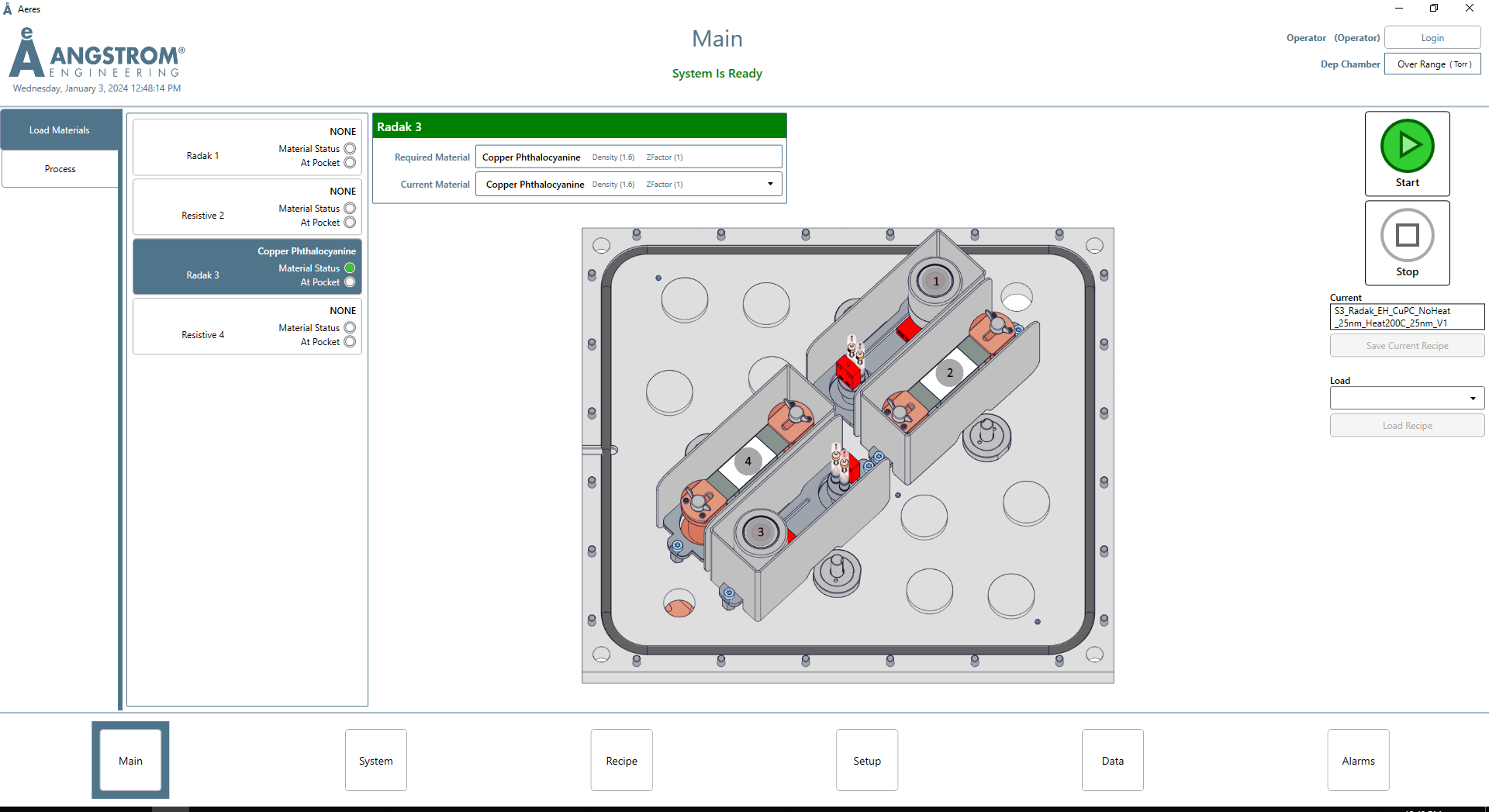Screen dimensions: 1489x812
Task: Select source 1 in chamber diagram
Action: (935, 282)
